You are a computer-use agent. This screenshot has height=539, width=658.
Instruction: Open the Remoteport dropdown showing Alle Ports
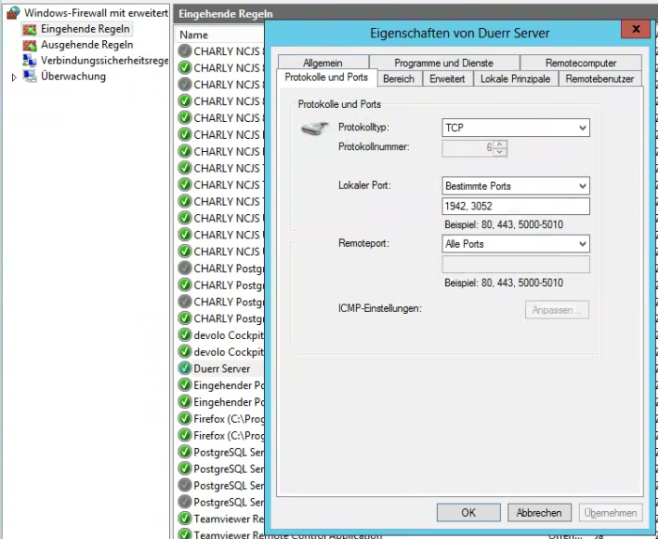click(515, 244)
